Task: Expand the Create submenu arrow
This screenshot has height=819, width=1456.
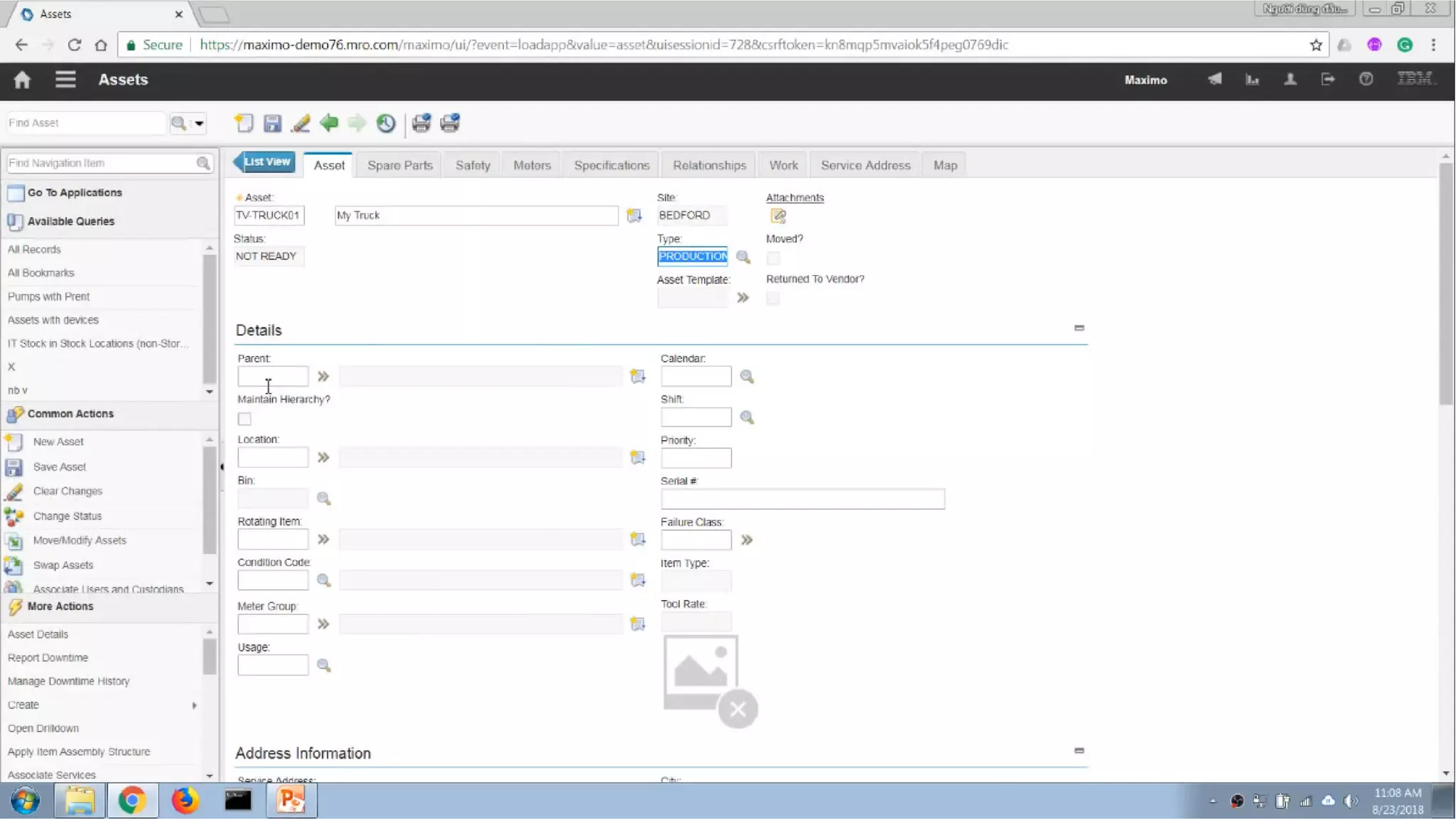Action: (194, 705)
